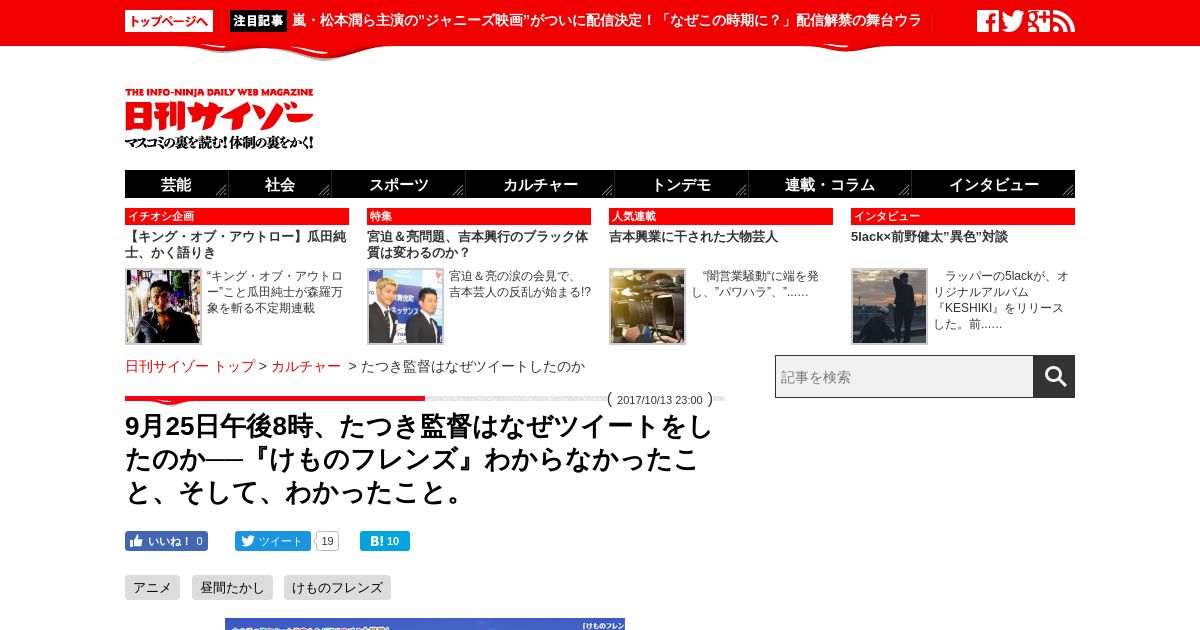Open the 連載・コラム menu
The width and height of the screenshot is (1200, 630).
click(x=830, y=184)
